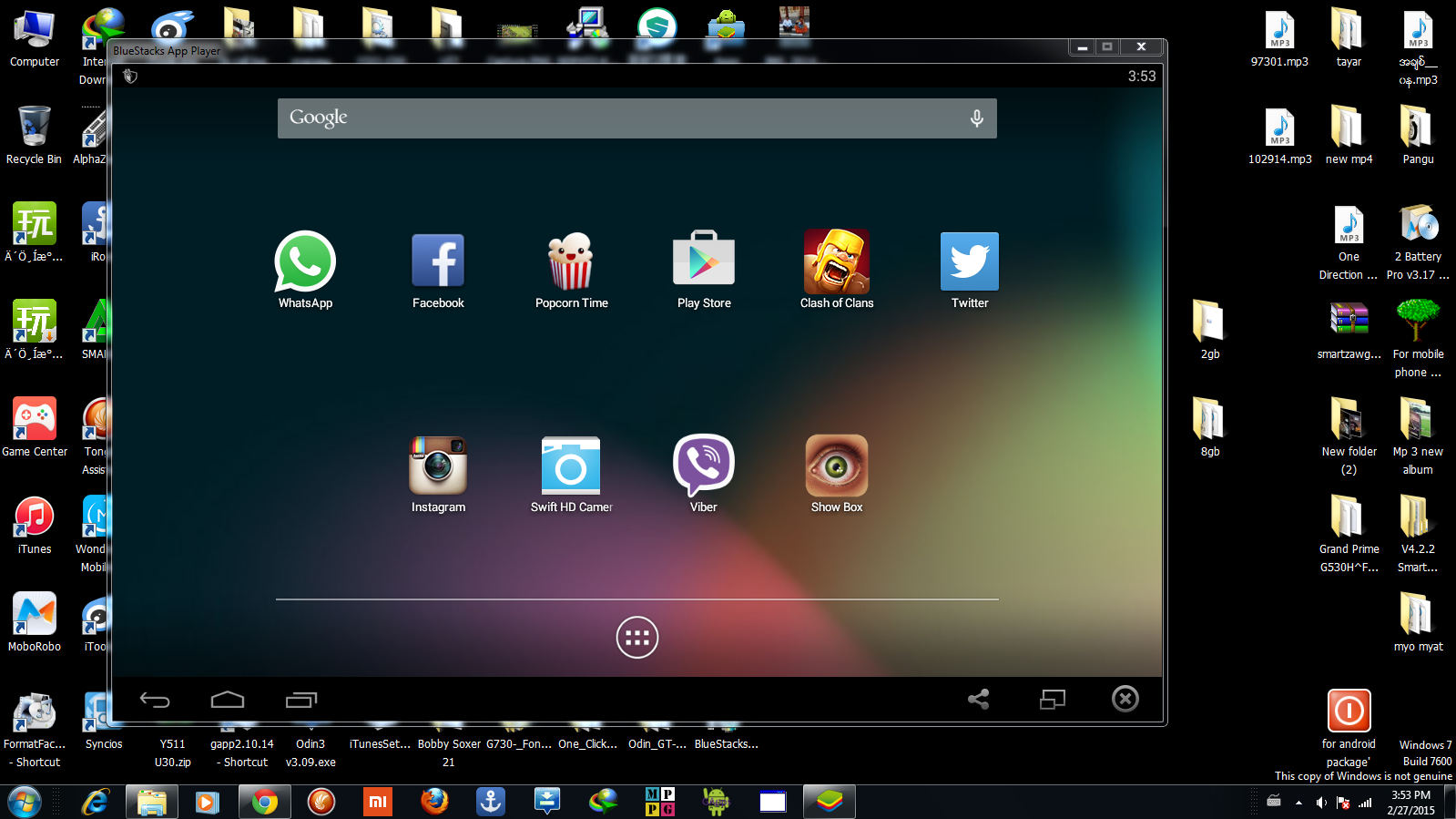Open the all apps drawer
Viewport: 1456px width, 819px height.
(637, 638)
